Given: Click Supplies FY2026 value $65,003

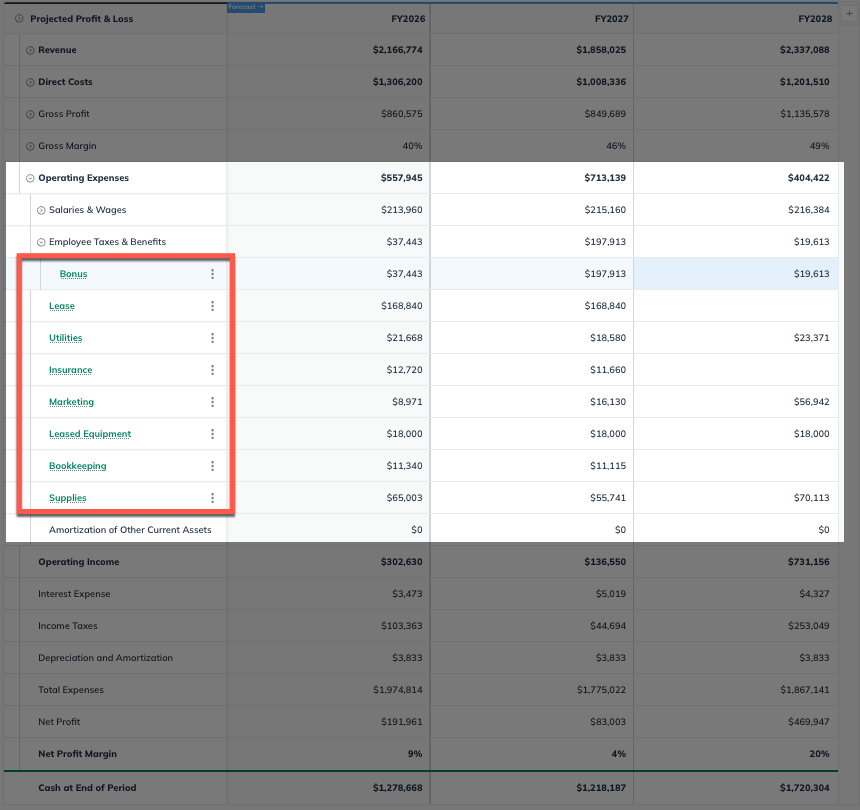Looking at the screenshot, I should coord(404,498).
